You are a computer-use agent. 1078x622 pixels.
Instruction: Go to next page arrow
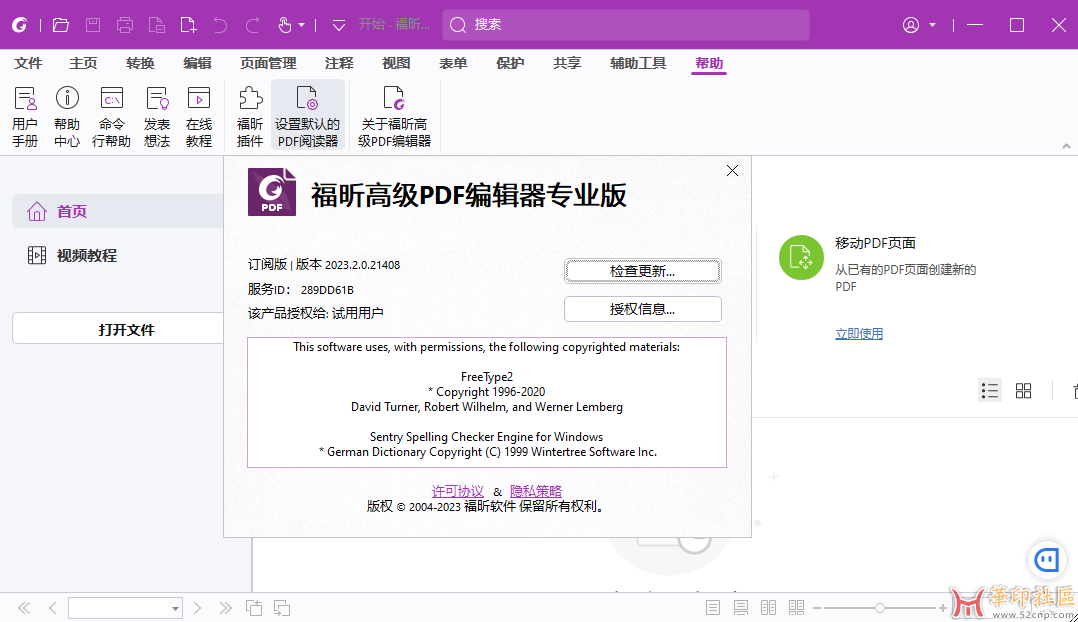197,608
